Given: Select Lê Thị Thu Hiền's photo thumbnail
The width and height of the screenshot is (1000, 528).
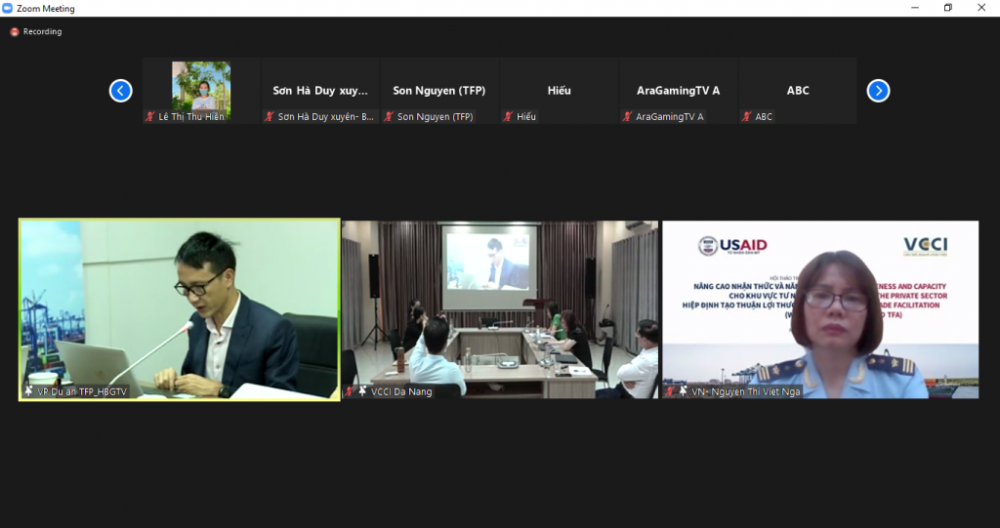Looking at the screenshot, I should tap(201, 86).
